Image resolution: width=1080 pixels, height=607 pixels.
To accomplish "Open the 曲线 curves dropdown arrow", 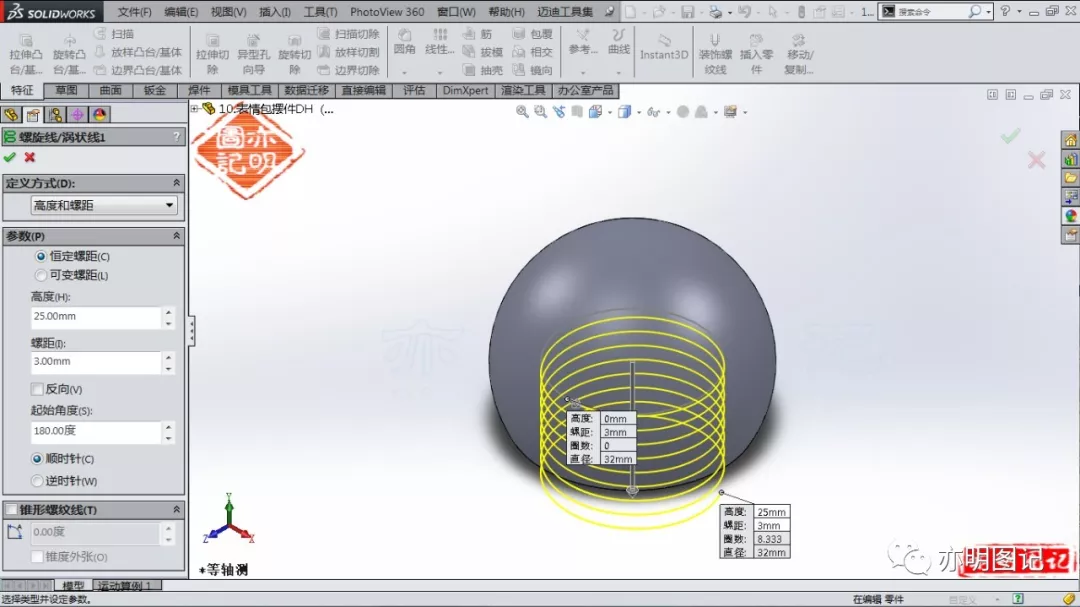I will (619, 71).
